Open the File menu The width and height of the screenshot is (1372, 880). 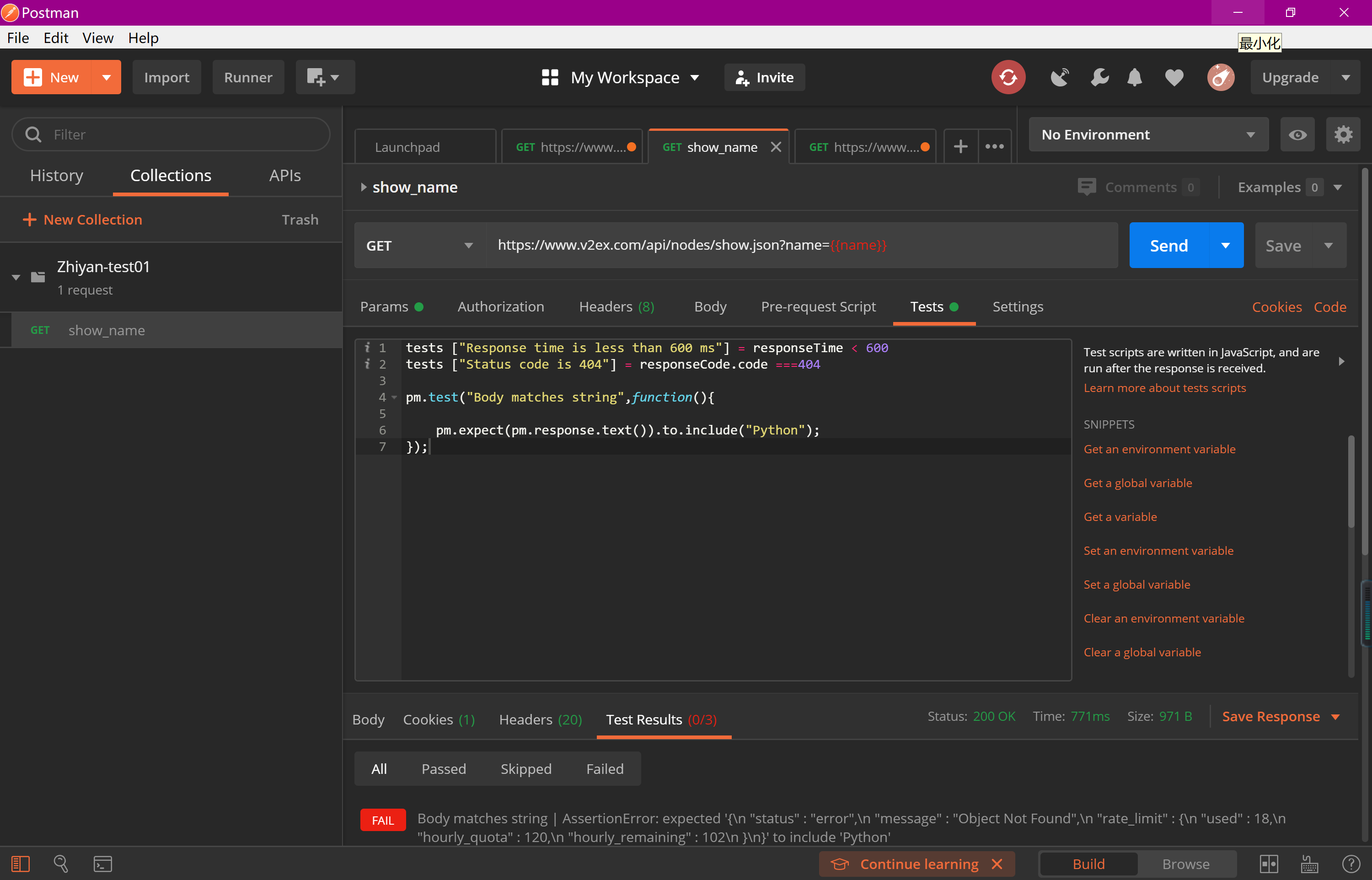pyautogui.click(x=18, y=38)
